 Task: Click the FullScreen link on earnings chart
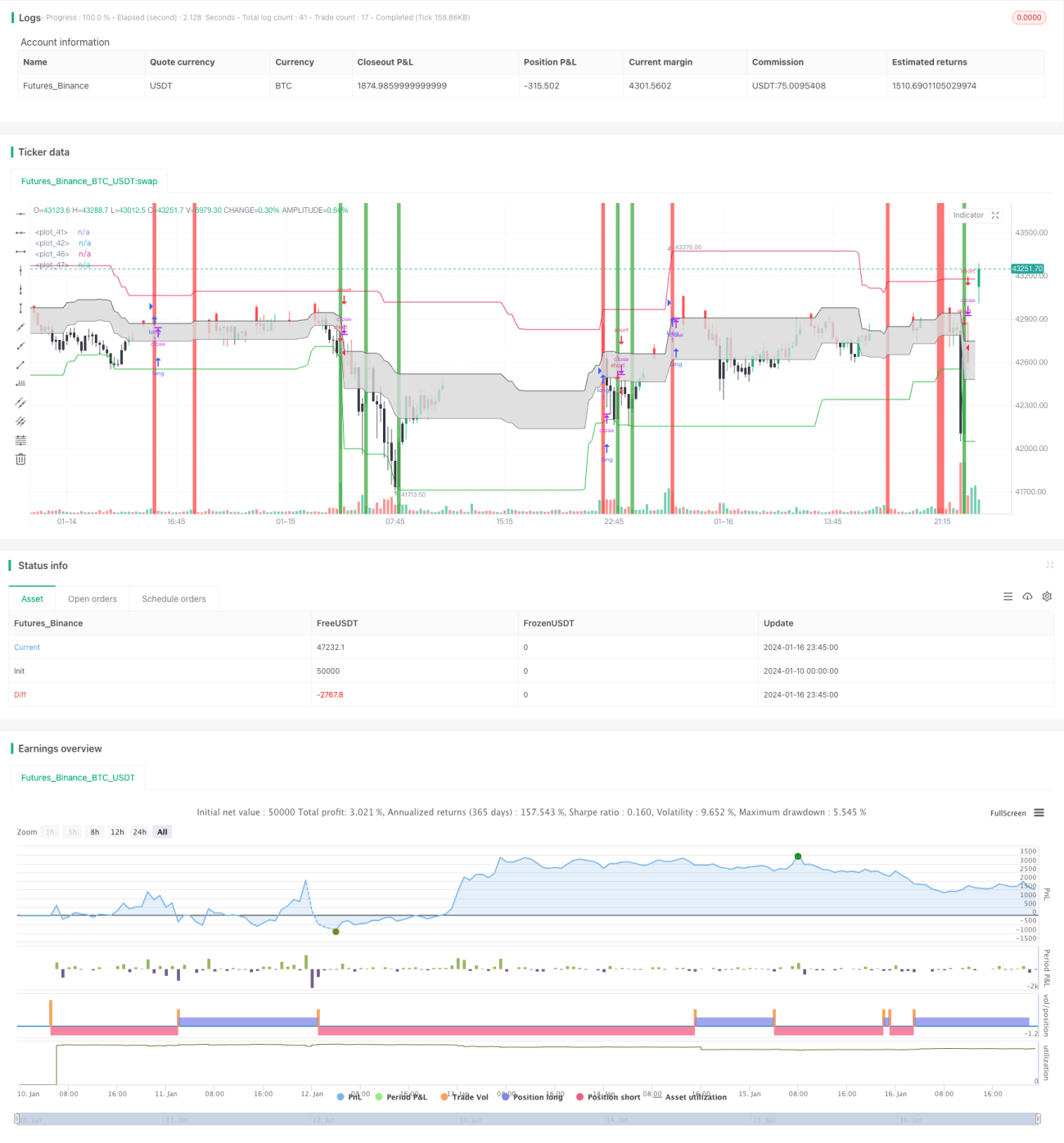1008,813
